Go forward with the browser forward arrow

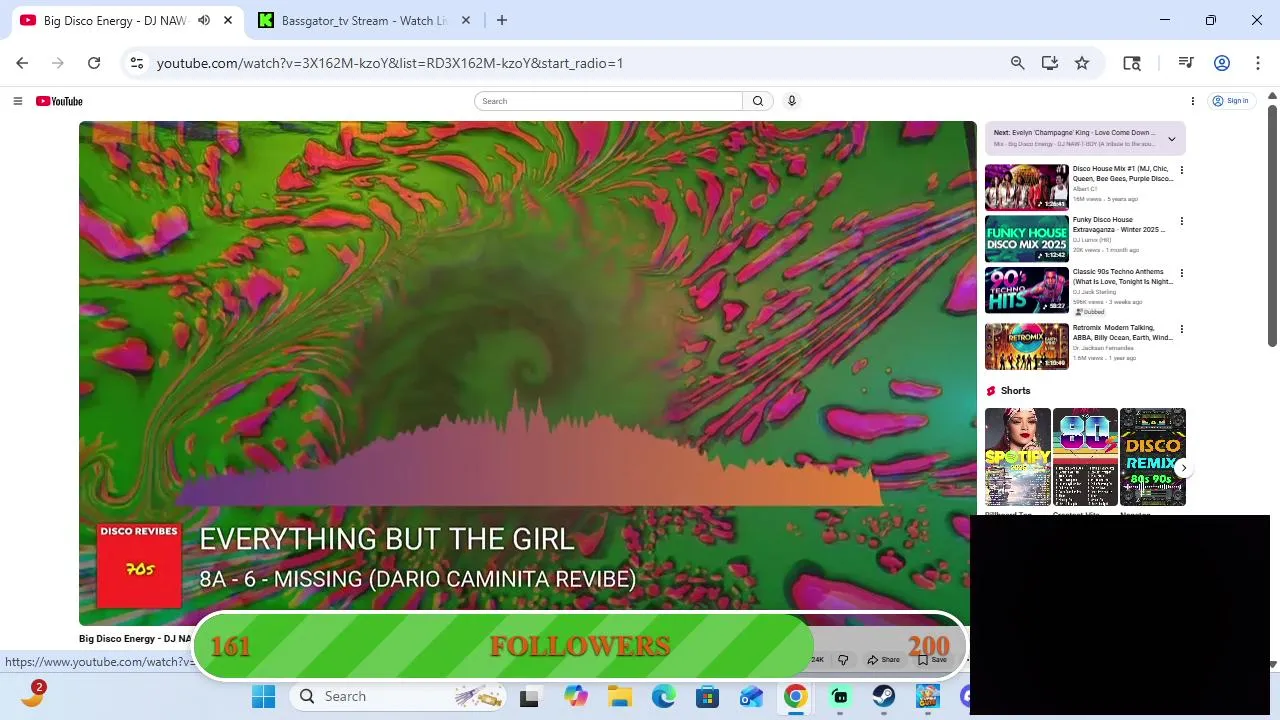tap(58, 63)
